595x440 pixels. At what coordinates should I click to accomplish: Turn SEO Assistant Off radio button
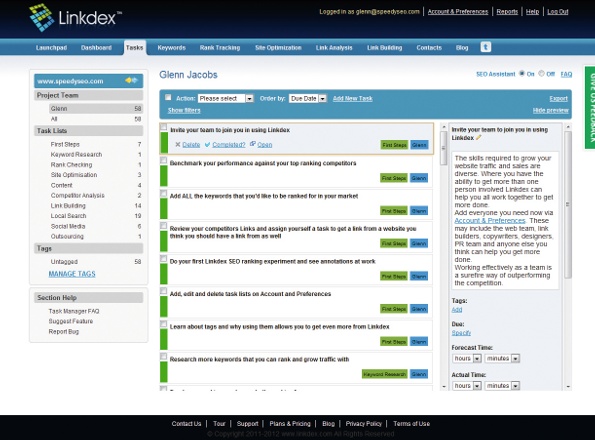(541, 74)
